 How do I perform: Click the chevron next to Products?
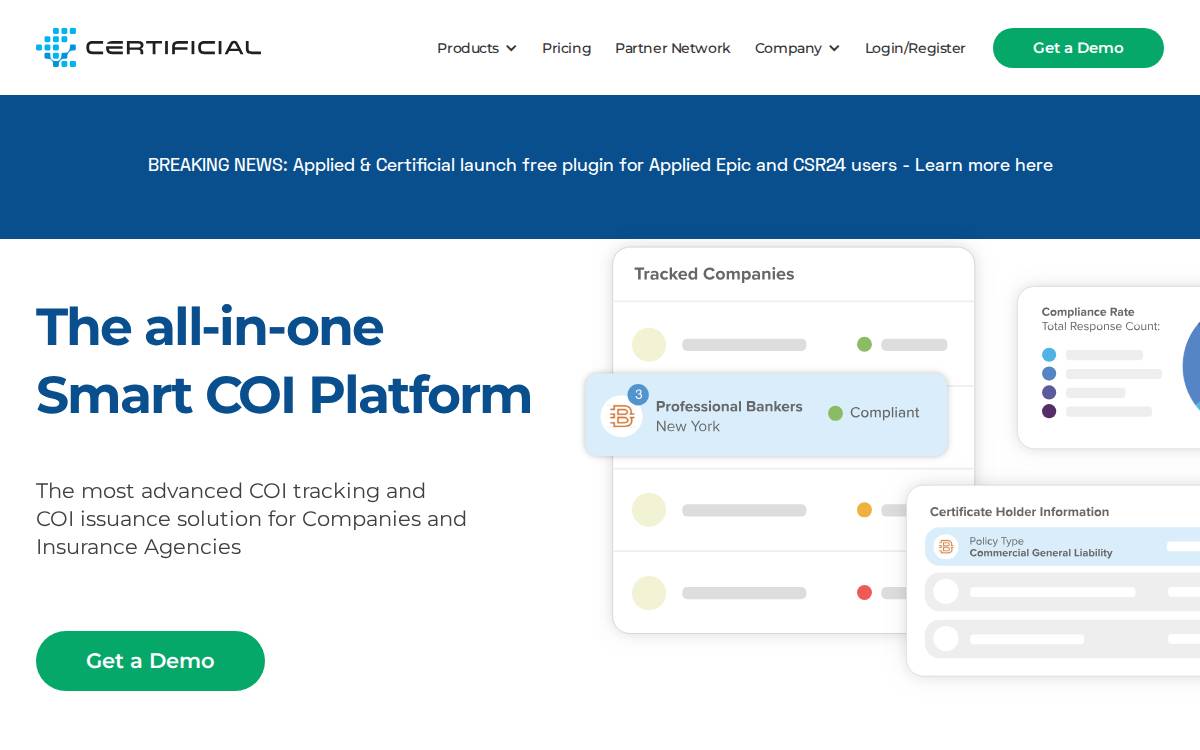coord(511,48)
